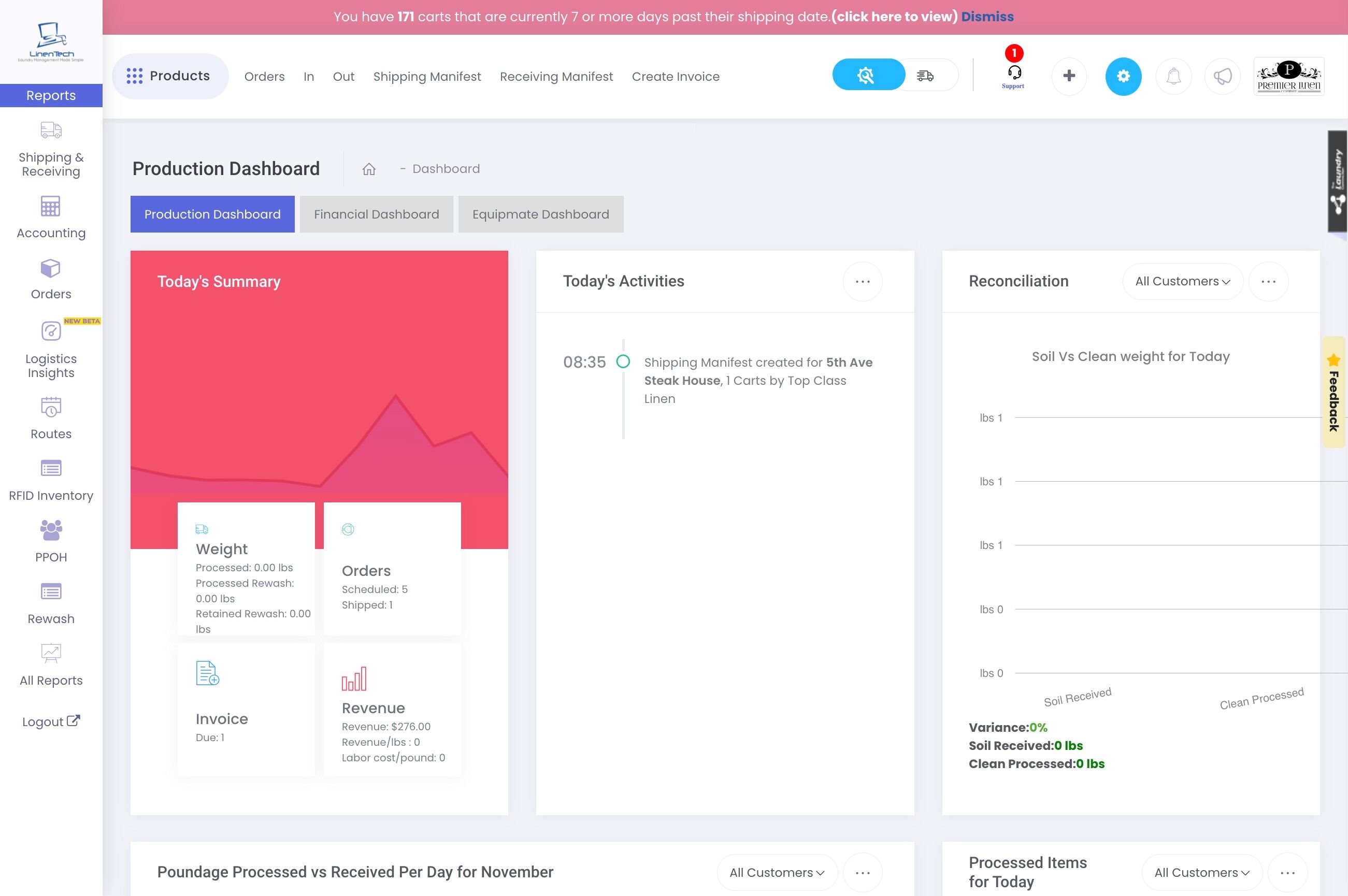The height and width of the screenshot is (896, 1348).
Task: Switch toggle to the blue production mode
Action: [866, 75]
